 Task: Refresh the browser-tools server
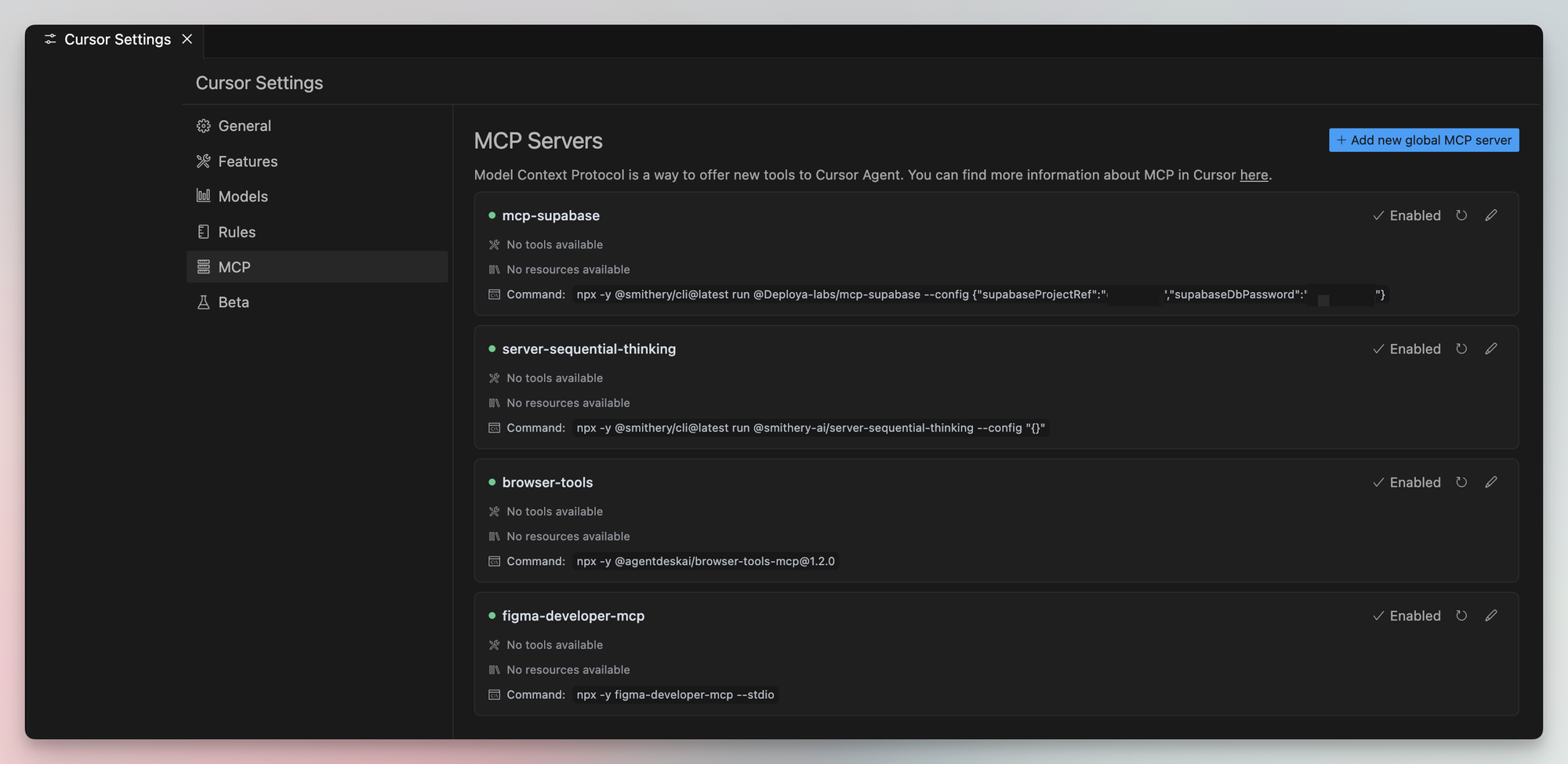1461,482
